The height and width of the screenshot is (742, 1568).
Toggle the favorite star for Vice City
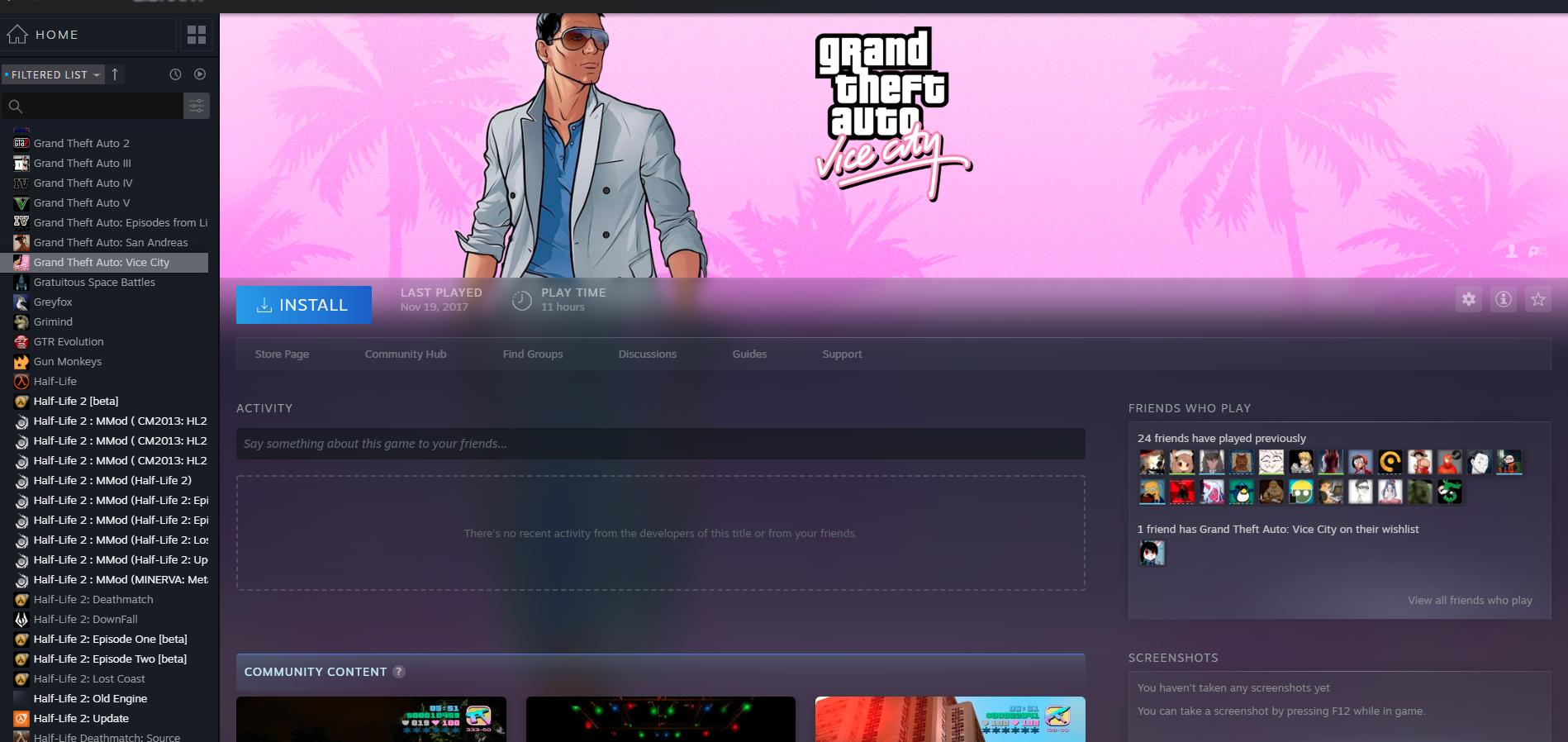(x=1537, y=299)
